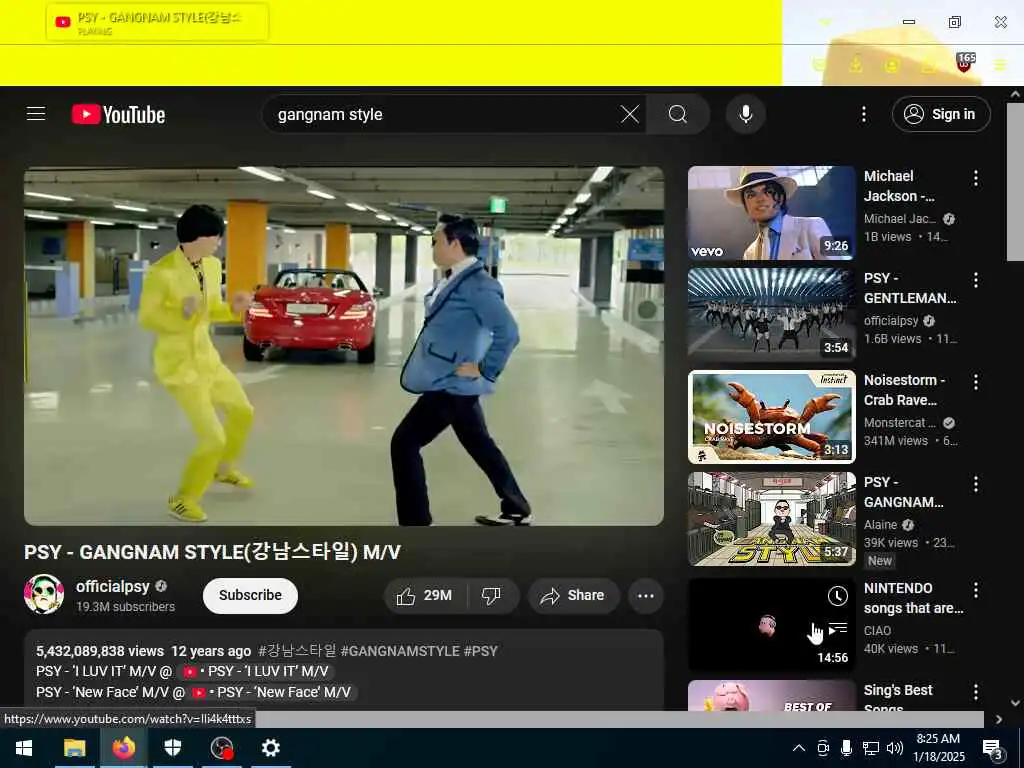The width and height of the screenshot is (1024, 768).
Task: Open the PSY - GENTLEMAN title text
Action: (910, 288)
